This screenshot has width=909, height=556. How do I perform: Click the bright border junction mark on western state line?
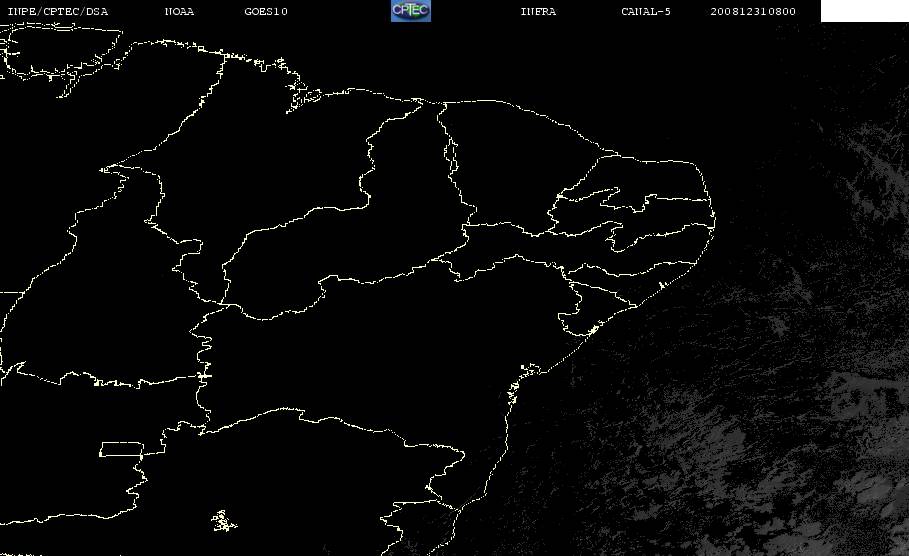[204, 376]
